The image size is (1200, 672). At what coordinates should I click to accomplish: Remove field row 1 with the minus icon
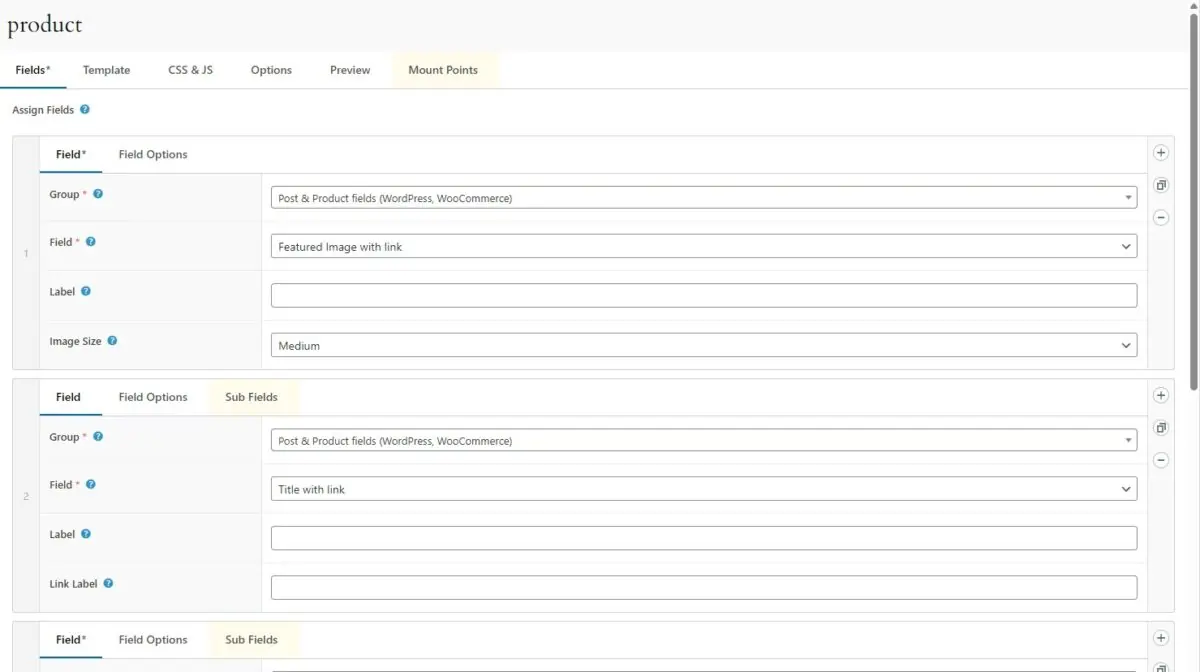tap(1160, 217)
